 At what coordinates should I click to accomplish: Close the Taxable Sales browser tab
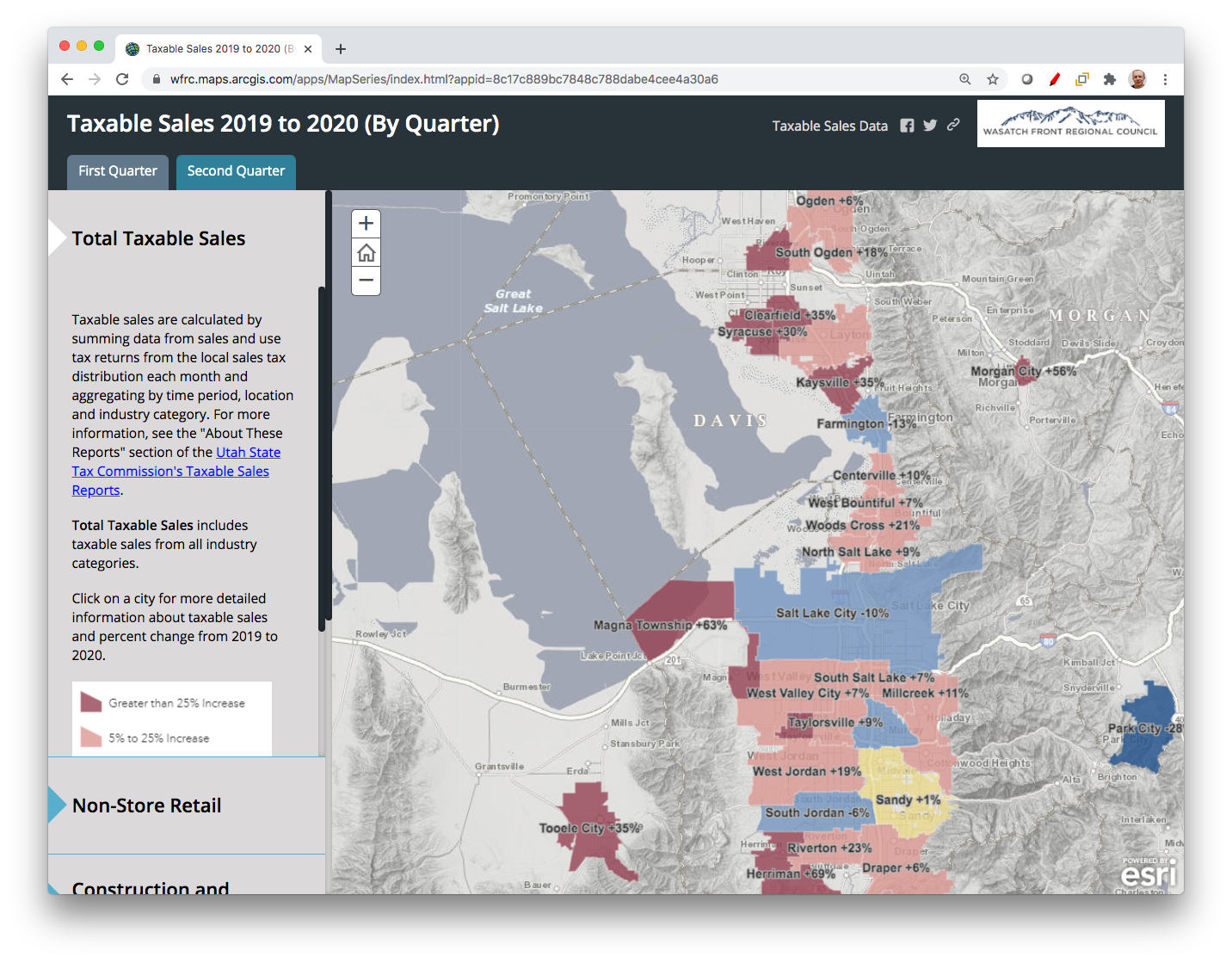coord(308,49)
